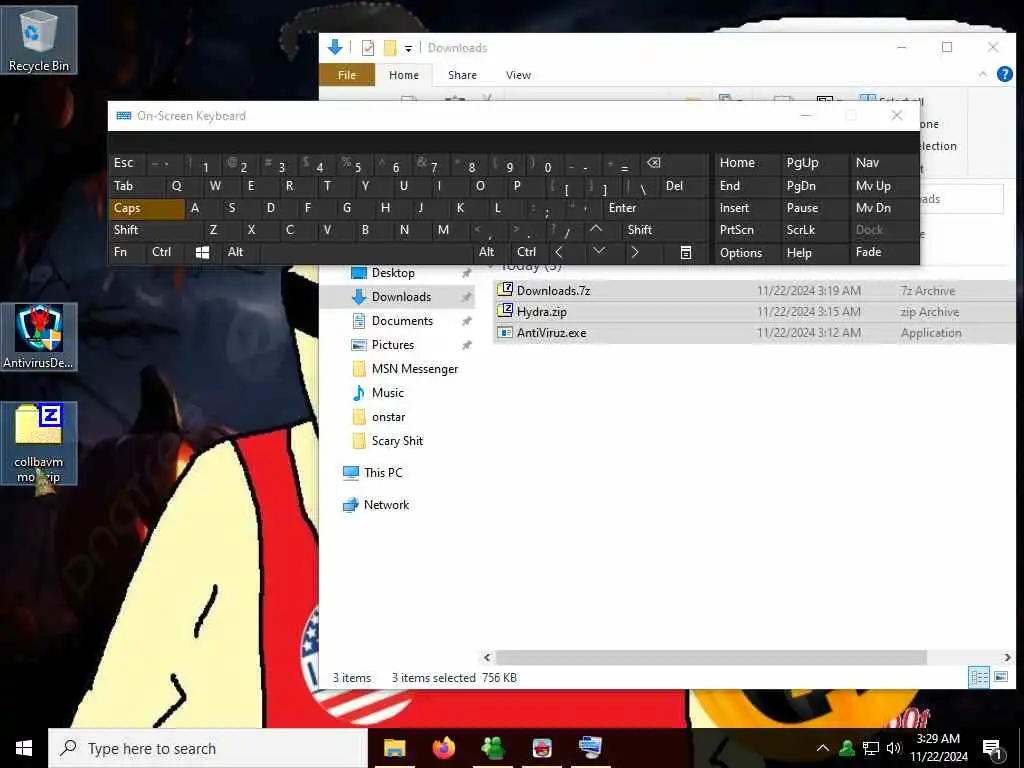Click the Explorer Properties quick access icon
Viewport: 1024px width, 768px height.
pos(368,48)
